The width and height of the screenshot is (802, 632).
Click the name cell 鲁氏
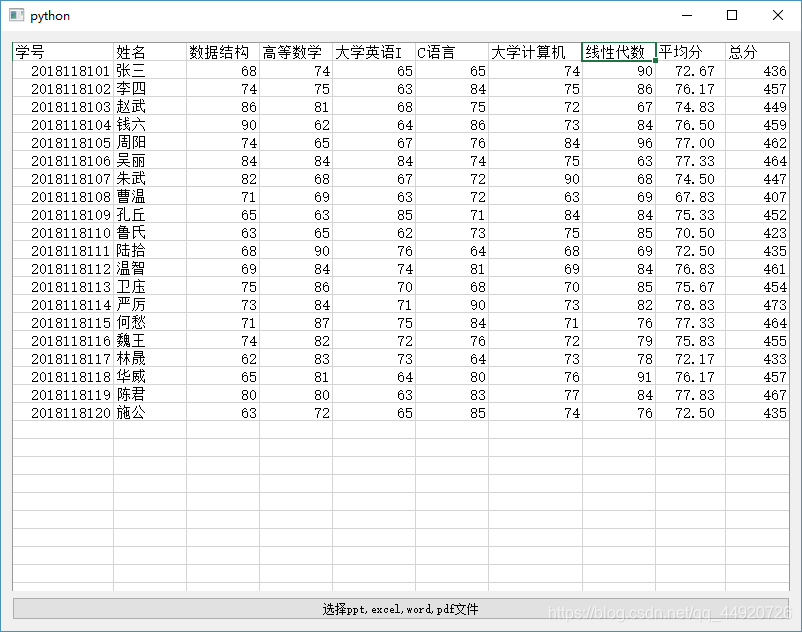(150, 232)
